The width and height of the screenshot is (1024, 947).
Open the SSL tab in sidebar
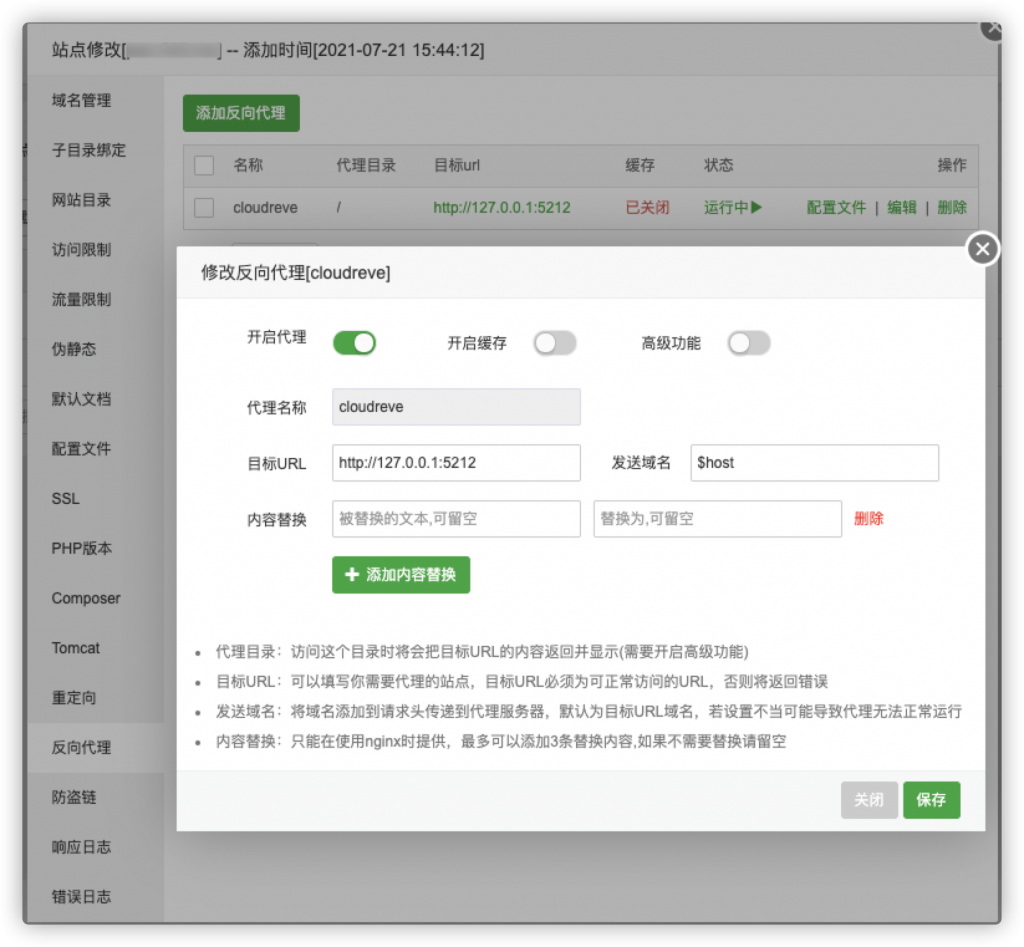click(66, 498)
